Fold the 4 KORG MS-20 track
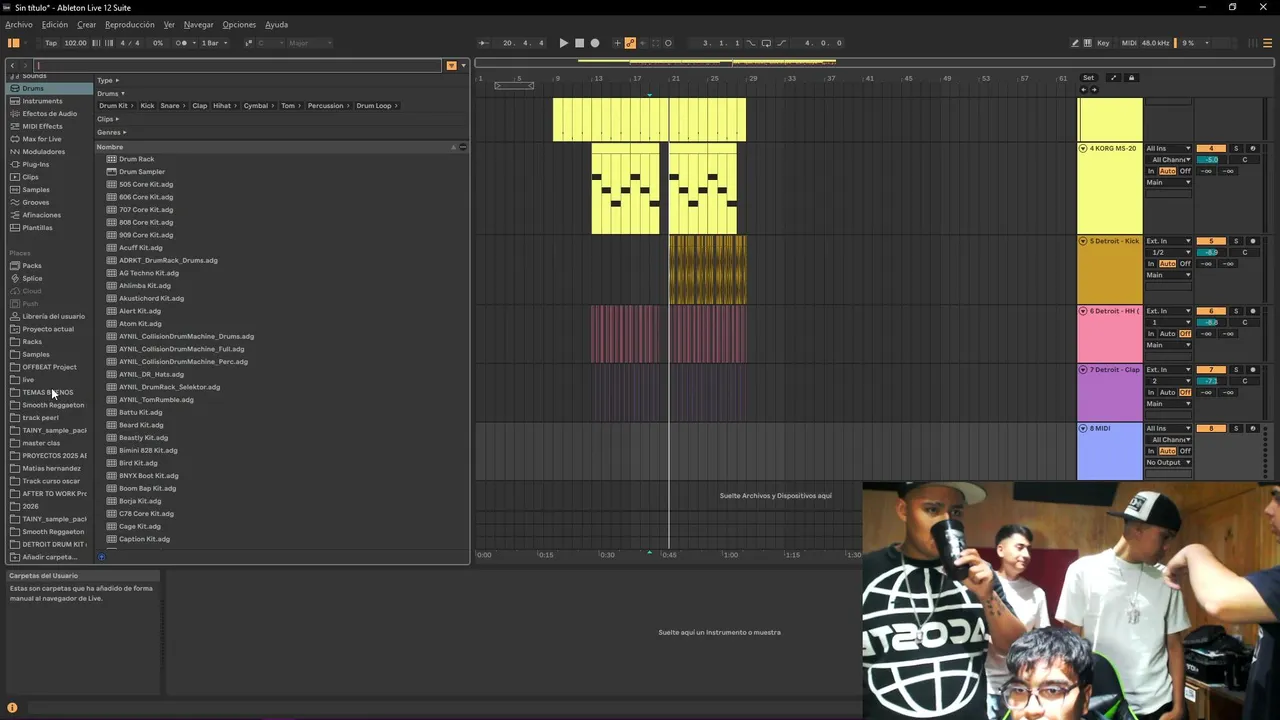Screen dimensions: 1280x720 point(1083,149)
